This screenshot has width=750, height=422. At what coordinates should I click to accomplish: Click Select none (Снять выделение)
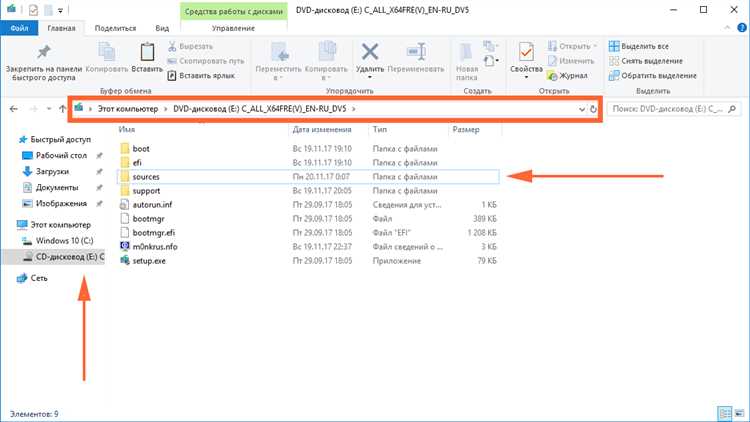pos(646,61)
